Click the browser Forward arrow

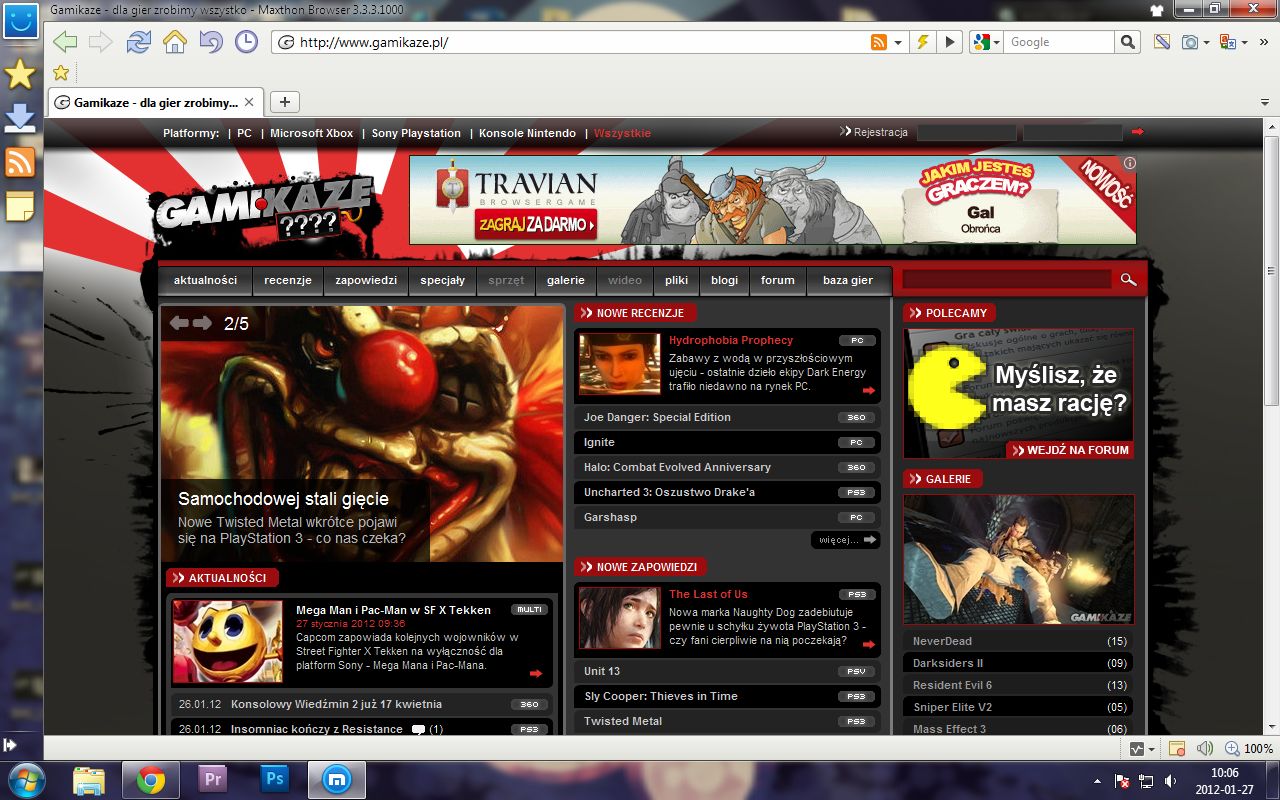100,42
